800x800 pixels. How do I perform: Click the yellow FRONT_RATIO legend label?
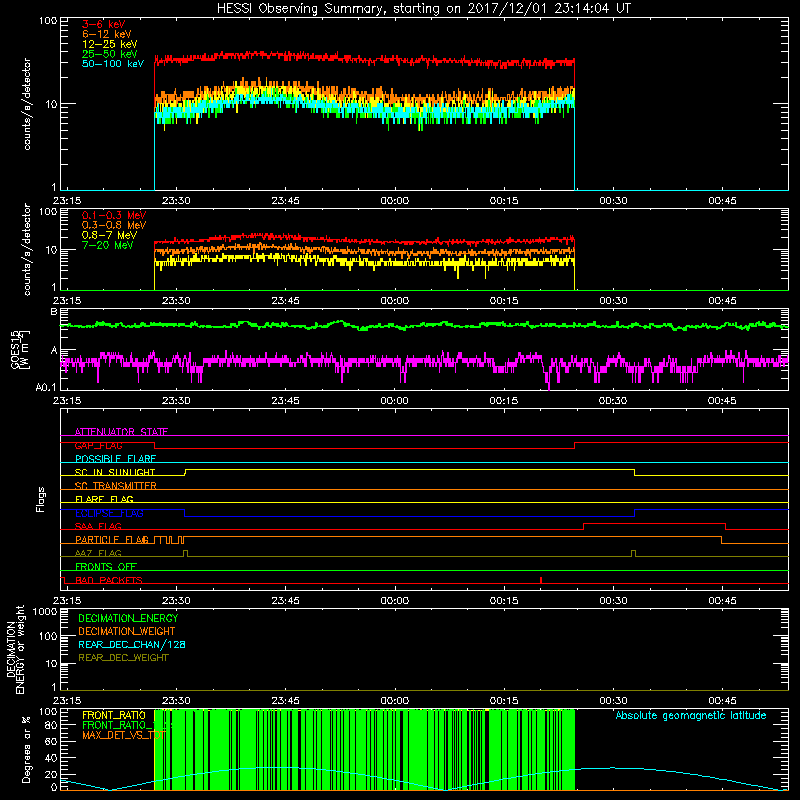tap(114, 716)
